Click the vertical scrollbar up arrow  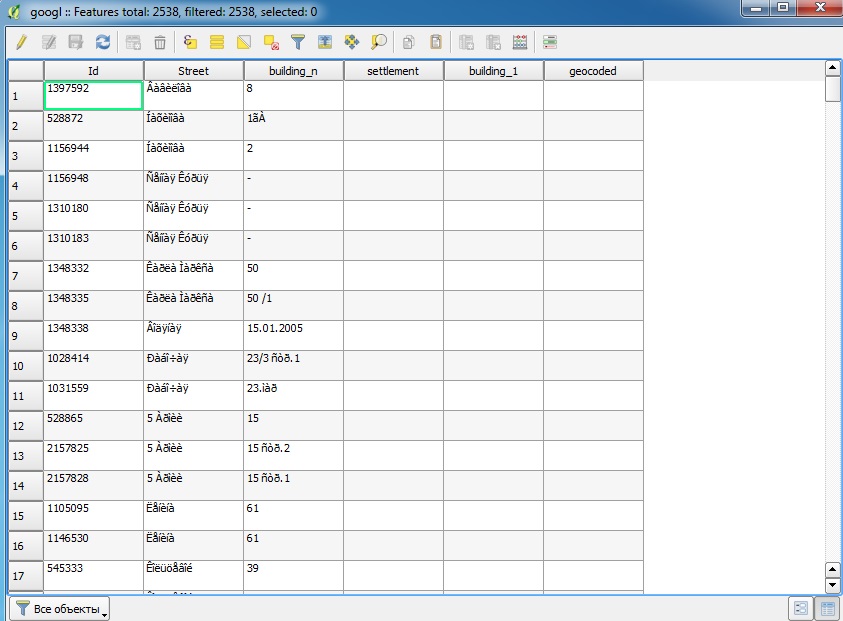click(x=832, y=68)
